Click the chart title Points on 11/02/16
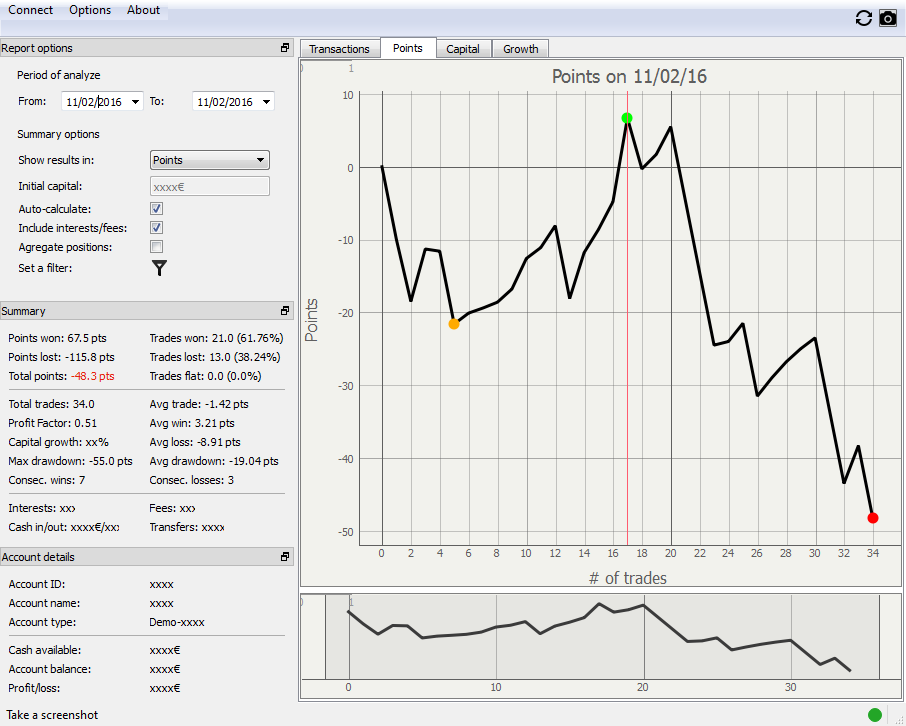This screenshot has height=726, width=906. [629, 76]
